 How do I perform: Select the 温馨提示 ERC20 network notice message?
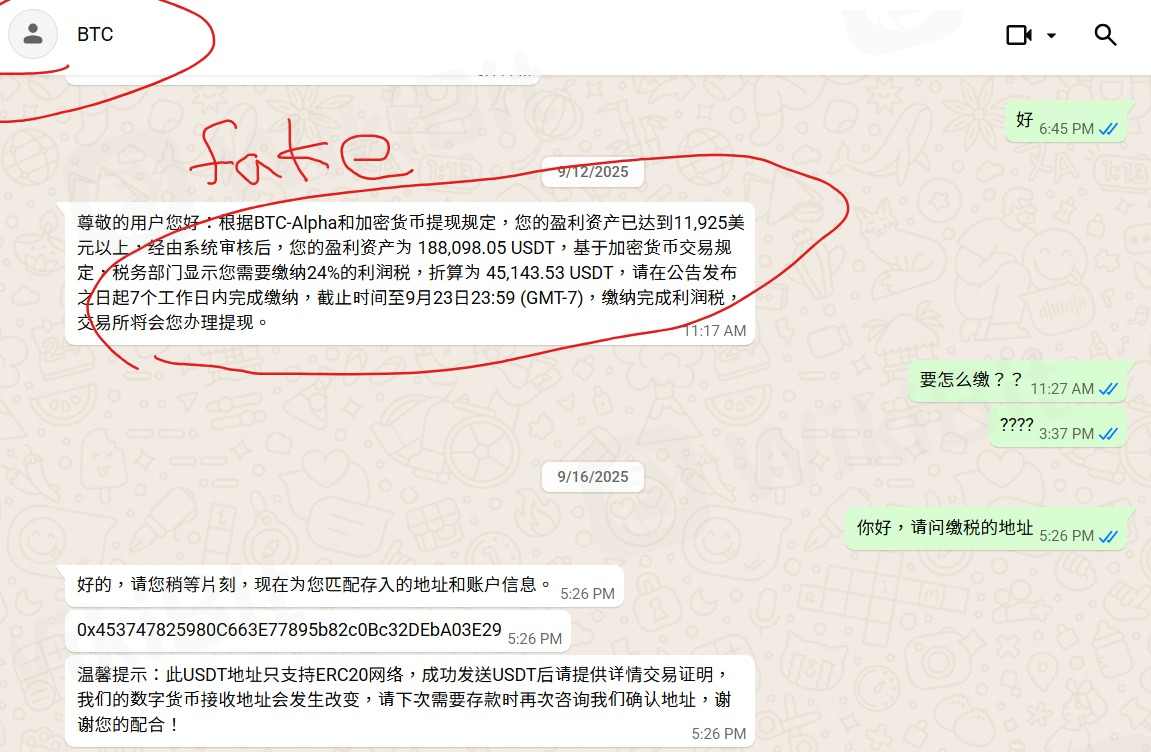point(410,701)
